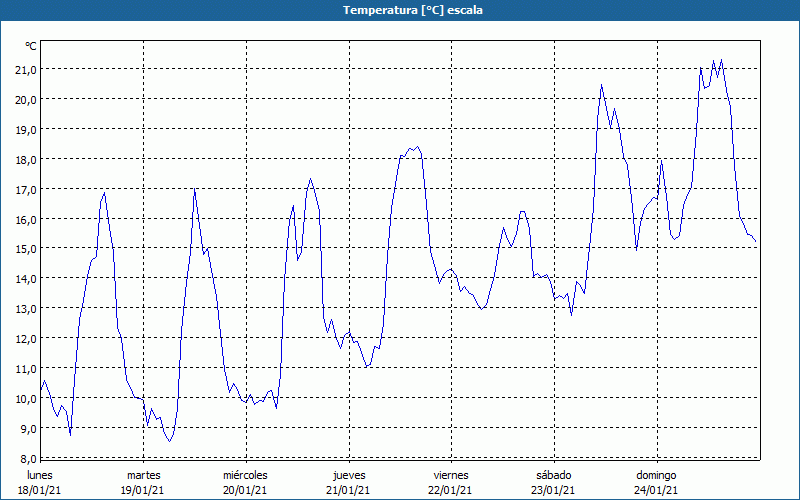800x500 pixels.
Task: Click the date '22/01/21'
Action: 451,490
